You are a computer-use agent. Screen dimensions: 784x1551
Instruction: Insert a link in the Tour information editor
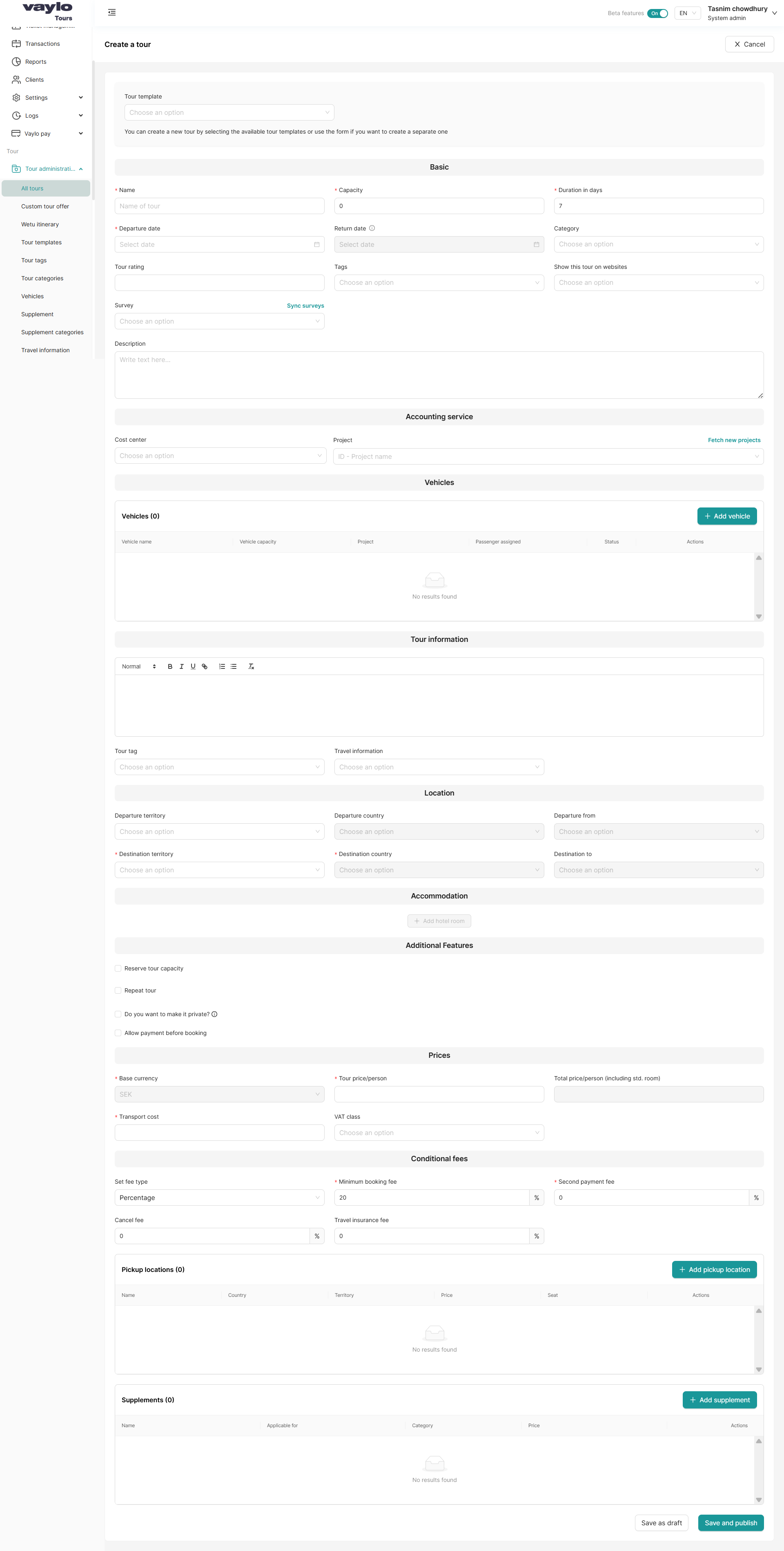205,666
